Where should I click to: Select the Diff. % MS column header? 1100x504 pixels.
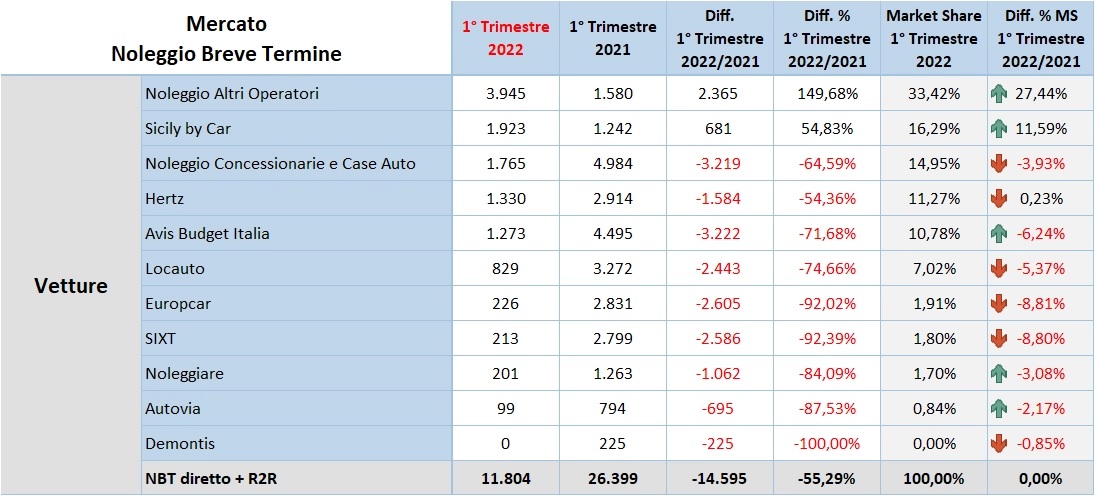coord(1041,39)
